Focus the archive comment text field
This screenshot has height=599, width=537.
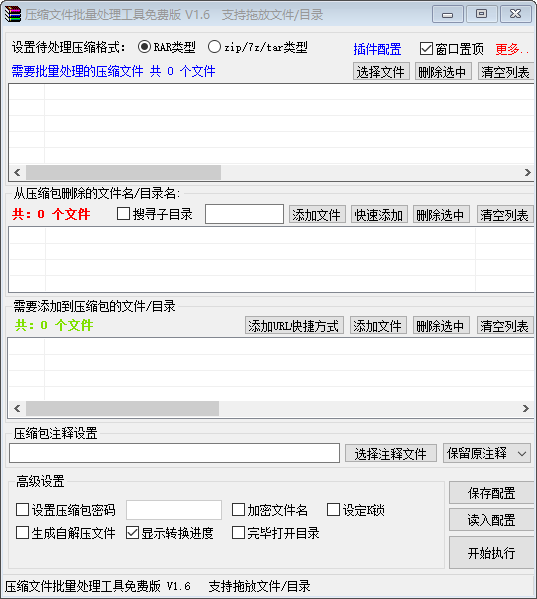click(x=175, y=453)
